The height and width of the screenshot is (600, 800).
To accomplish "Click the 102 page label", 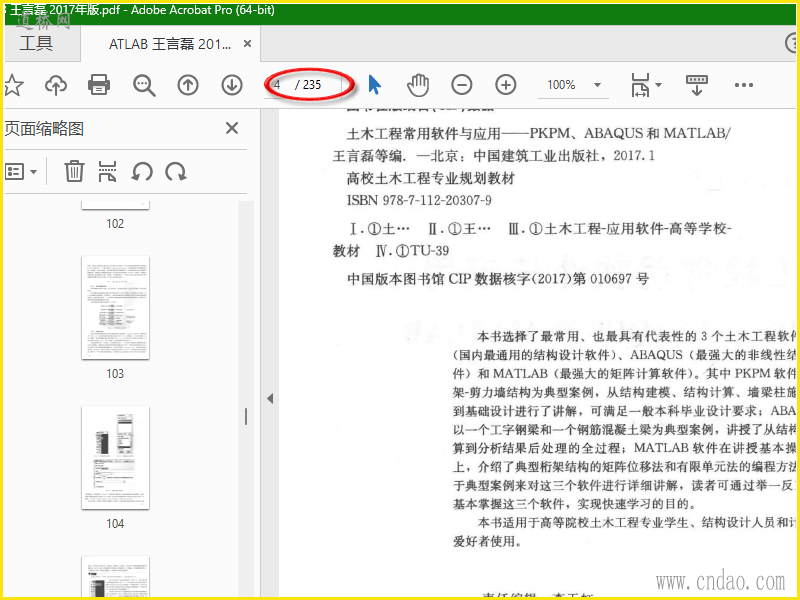I will tap(115, 223).
